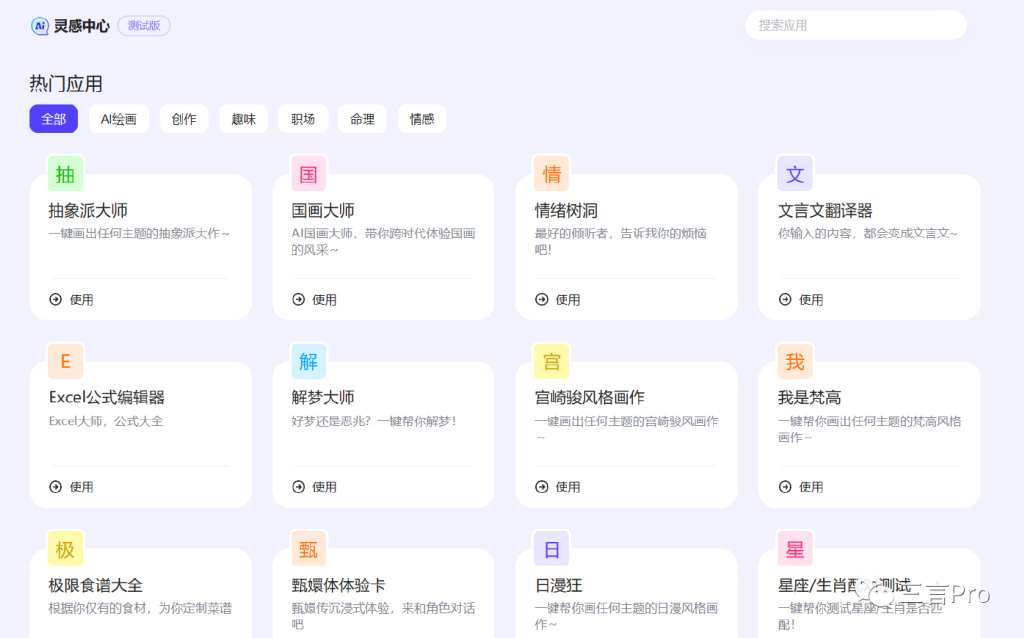Click the 极 icon for 极限食谱大全

(65, 548)
